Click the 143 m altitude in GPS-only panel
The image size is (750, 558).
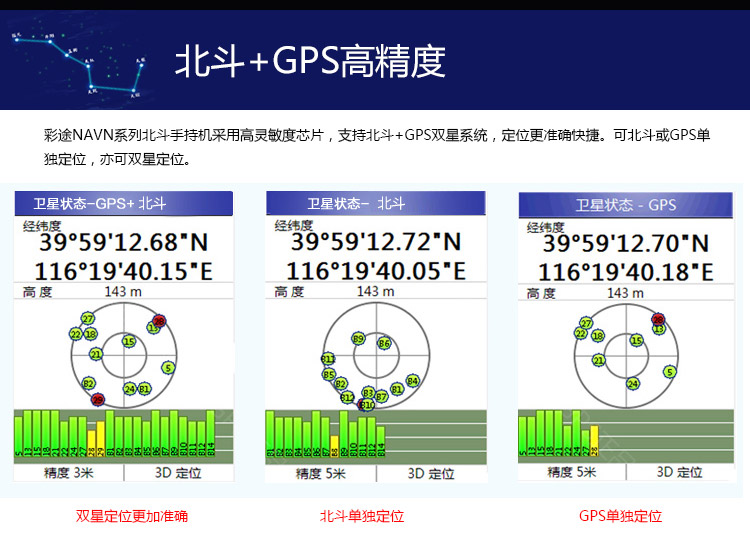click(625, 293)
